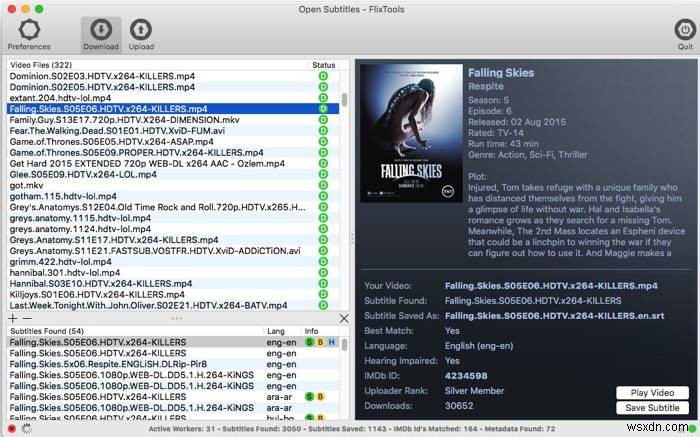Select Greys.Anatomy.S11E21.FASTSUB.VOSTFR file
Screen dimensions: 700x437
(x=173, y=251)
